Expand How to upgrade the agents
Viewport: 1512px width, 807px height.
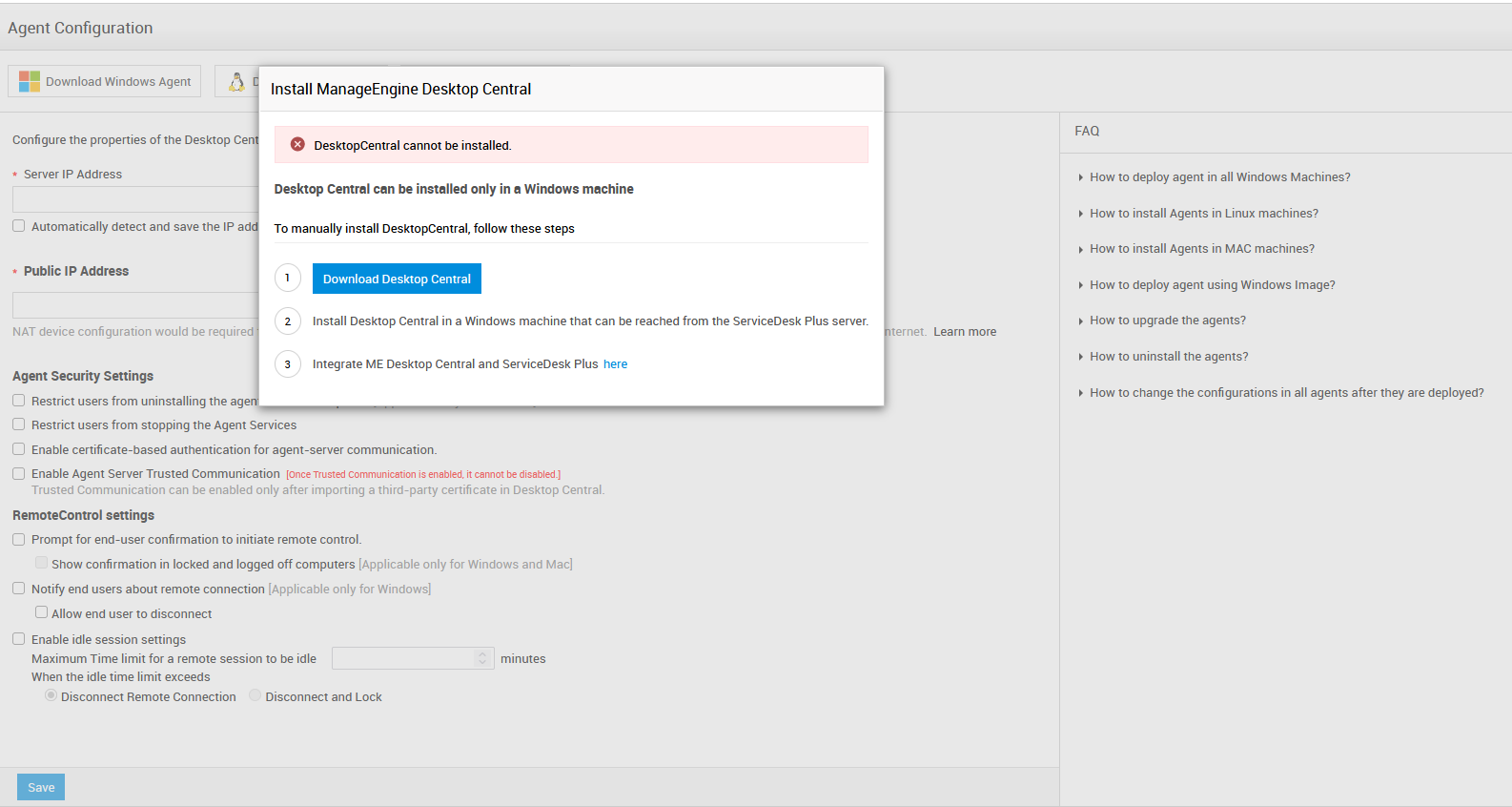pos(1167,321)
